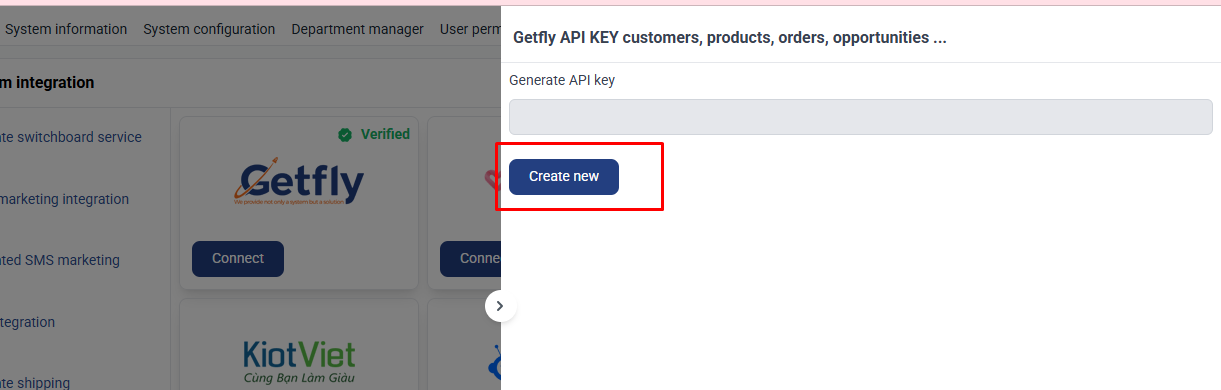Viewport: 1221px width, 390px height.
Task: Open the Department manager tab
Action: coord(358,29)
